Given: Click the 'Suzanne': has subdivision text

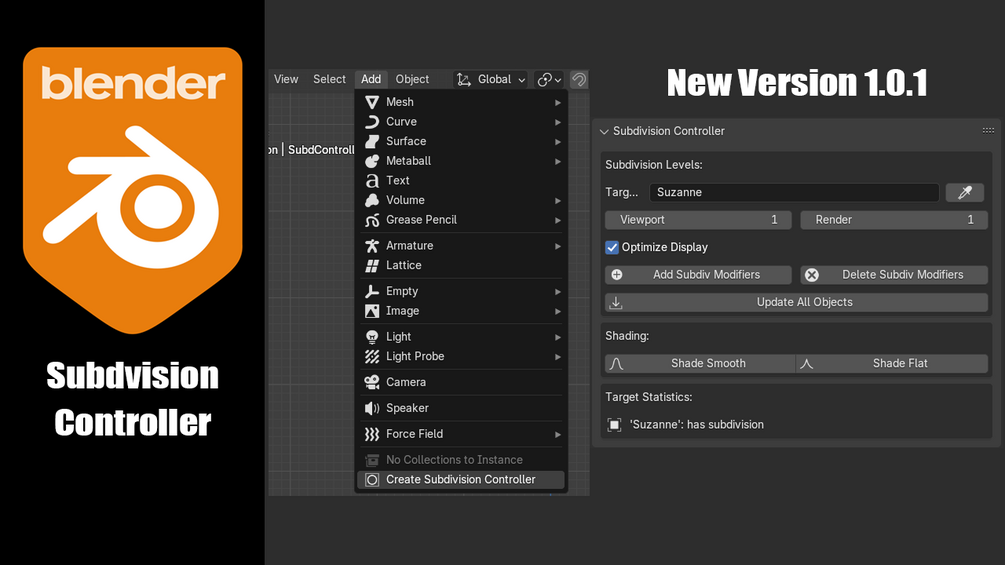Looking at the screenshot, I should (x=697, y=425).
